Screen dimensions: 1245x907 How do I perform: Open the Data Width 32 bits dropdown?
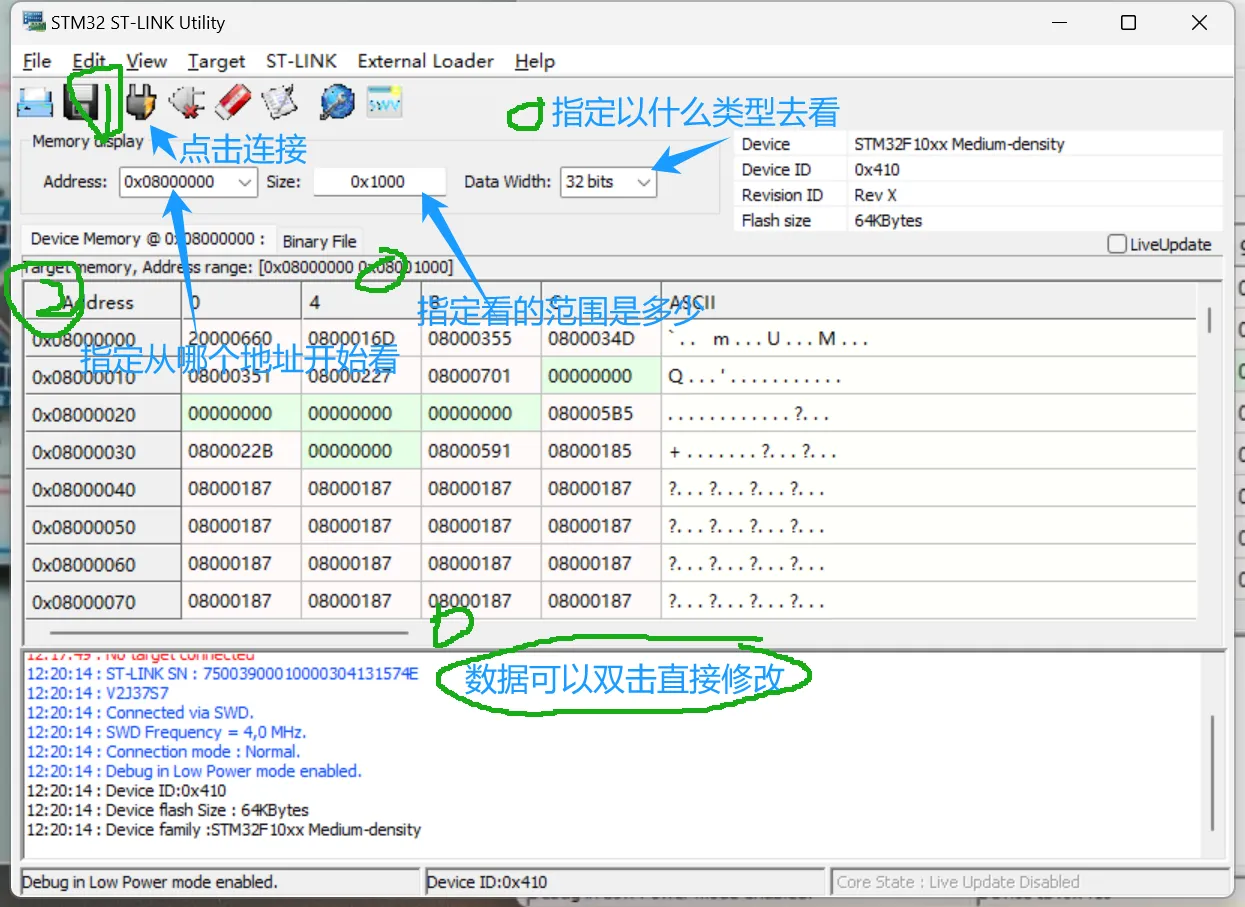[x=608, y=182]
